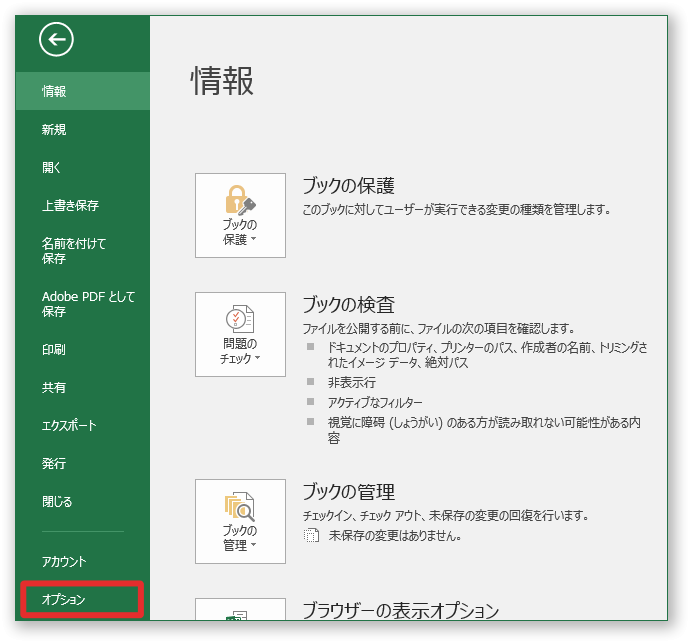This screenshot has height=643, width=690.
Task: Go to エクスポート in the sidebar
Action: click(x=83, y=425)
